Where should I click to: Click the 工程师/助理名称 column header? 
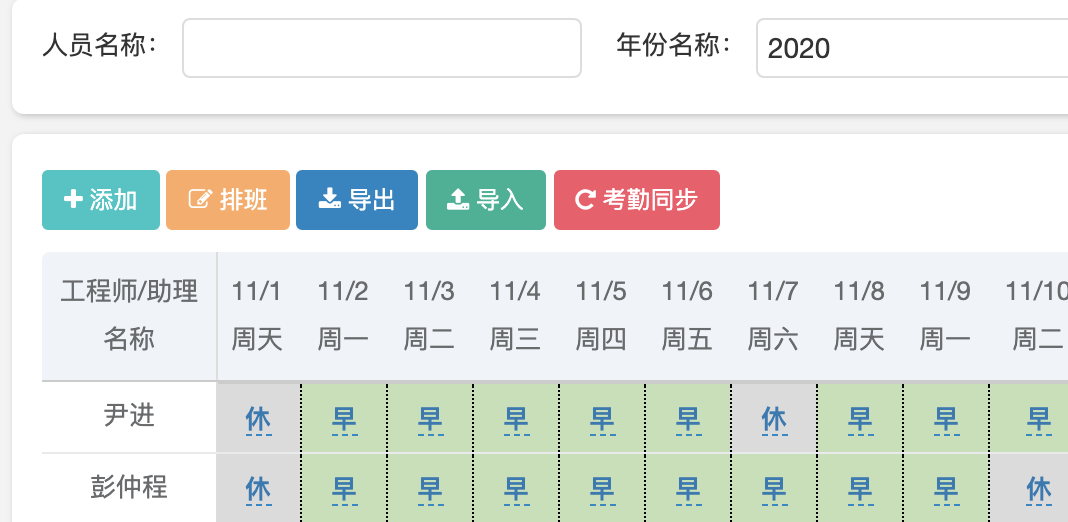pyautogui.click(x=129, y=315)
